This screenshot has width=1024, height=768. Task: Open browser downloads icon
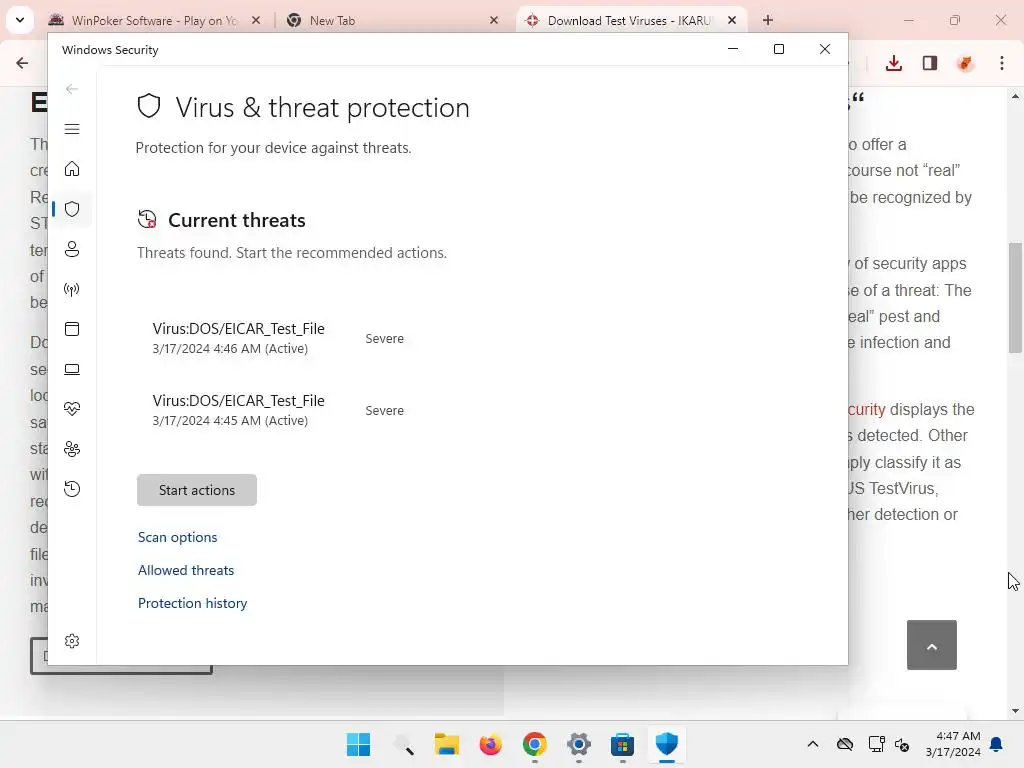(x=893, y=63)
